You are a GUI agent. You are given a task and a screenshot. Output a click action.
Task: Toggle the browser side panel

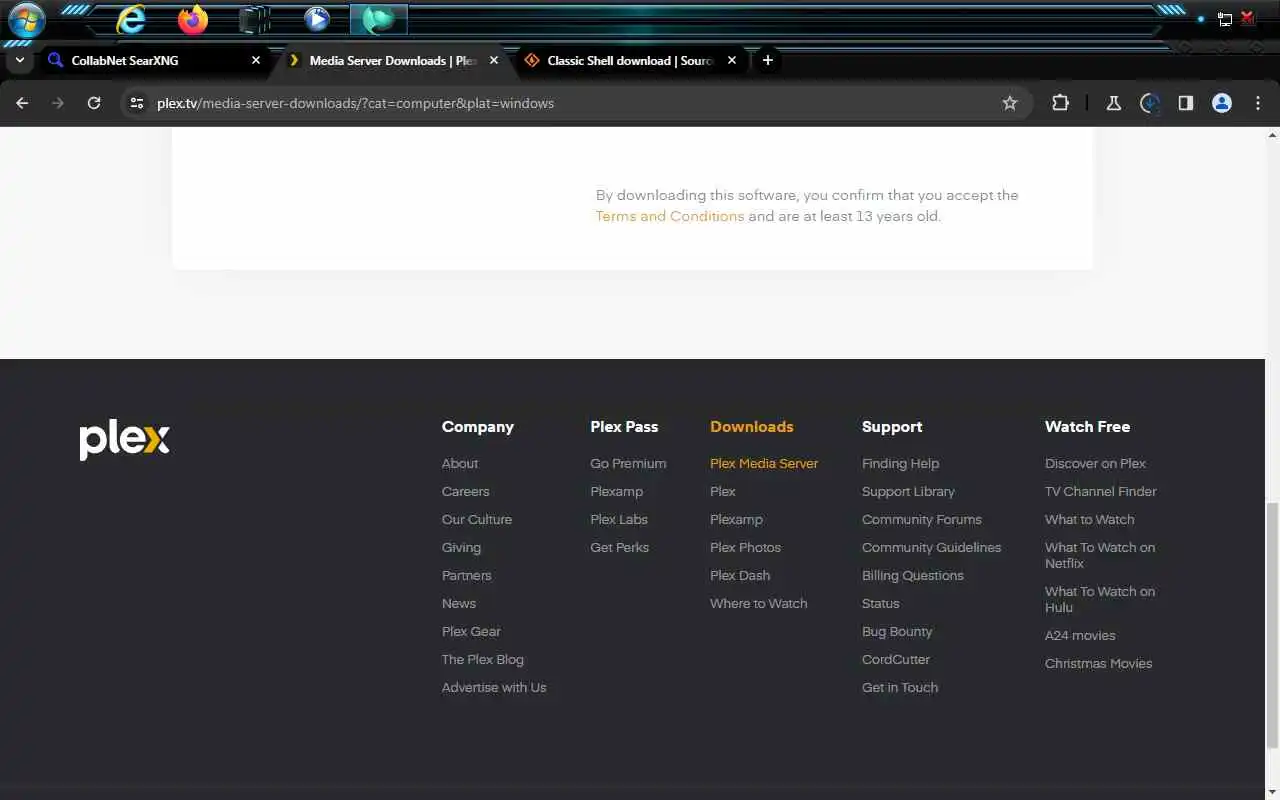point(1185,103)
